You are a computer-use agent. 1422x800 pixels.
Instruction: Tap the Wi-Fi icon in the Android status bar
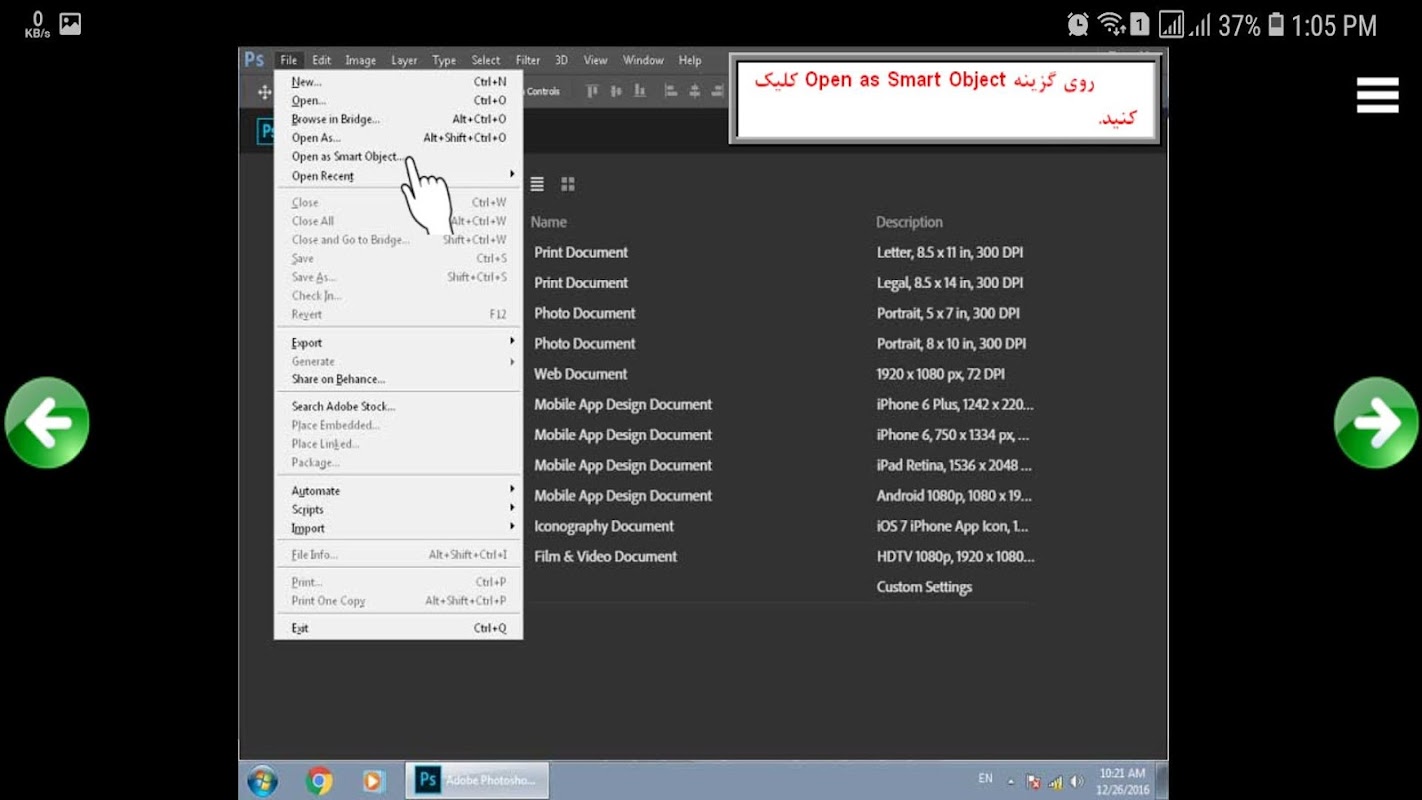[x=1110, y=25]
